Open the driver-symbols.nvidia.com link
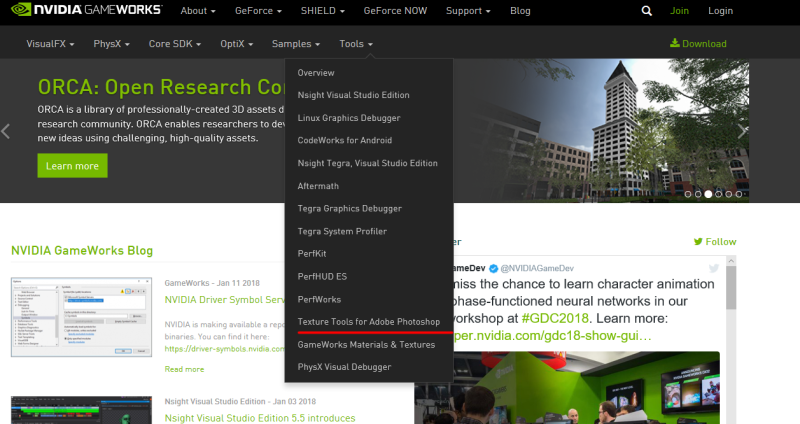Screen dimensions: 800x424 224,349
